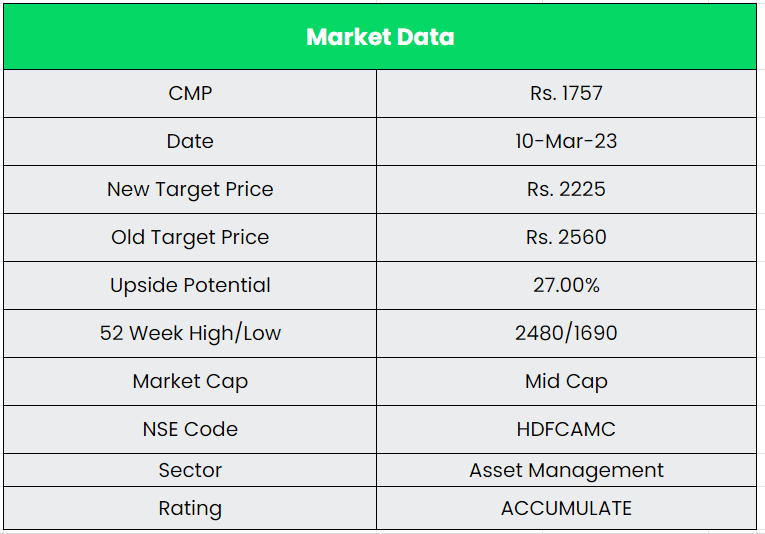Click the Market Data header cell

pos(380,37)
